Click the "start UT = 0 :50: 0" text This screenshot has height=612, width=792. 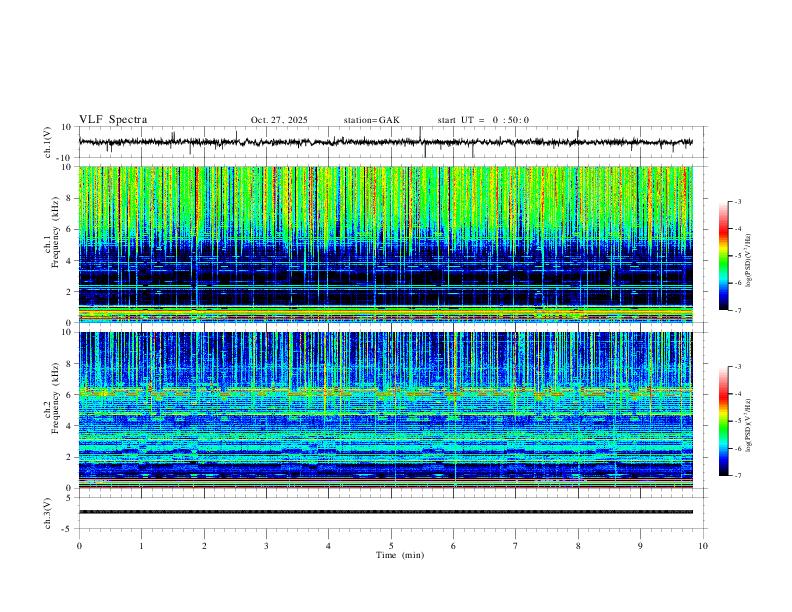pyautogui.click(x=483, y=120)
